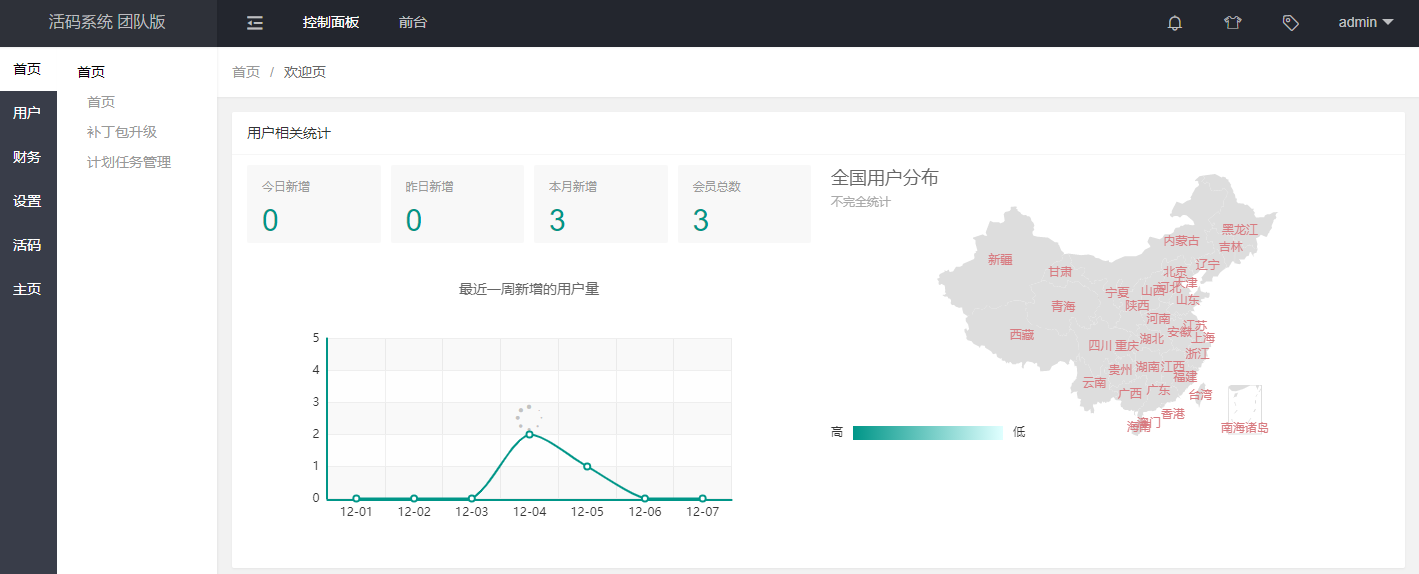1419x574 pixels.
Task: Switch to the 控制面板 top tab
Action: click(x=331, y=22)
